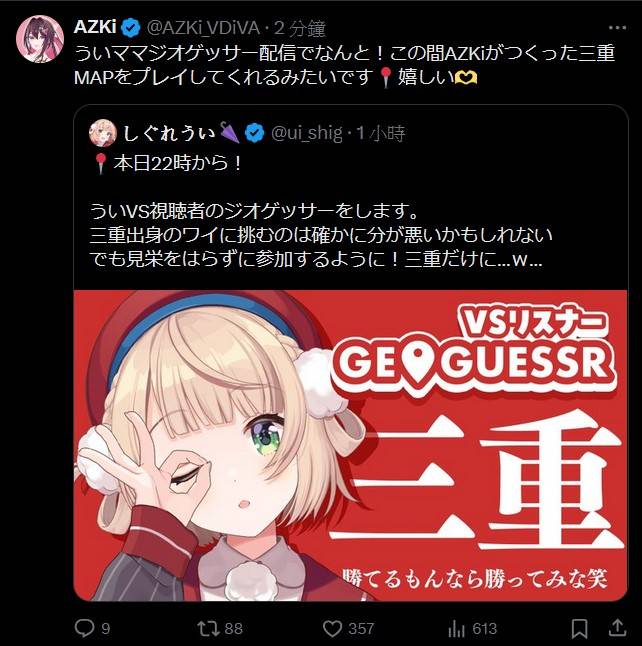Click しぐれうい's verified badge
This screenshot has height=646, width=642.
pos(255,133)
